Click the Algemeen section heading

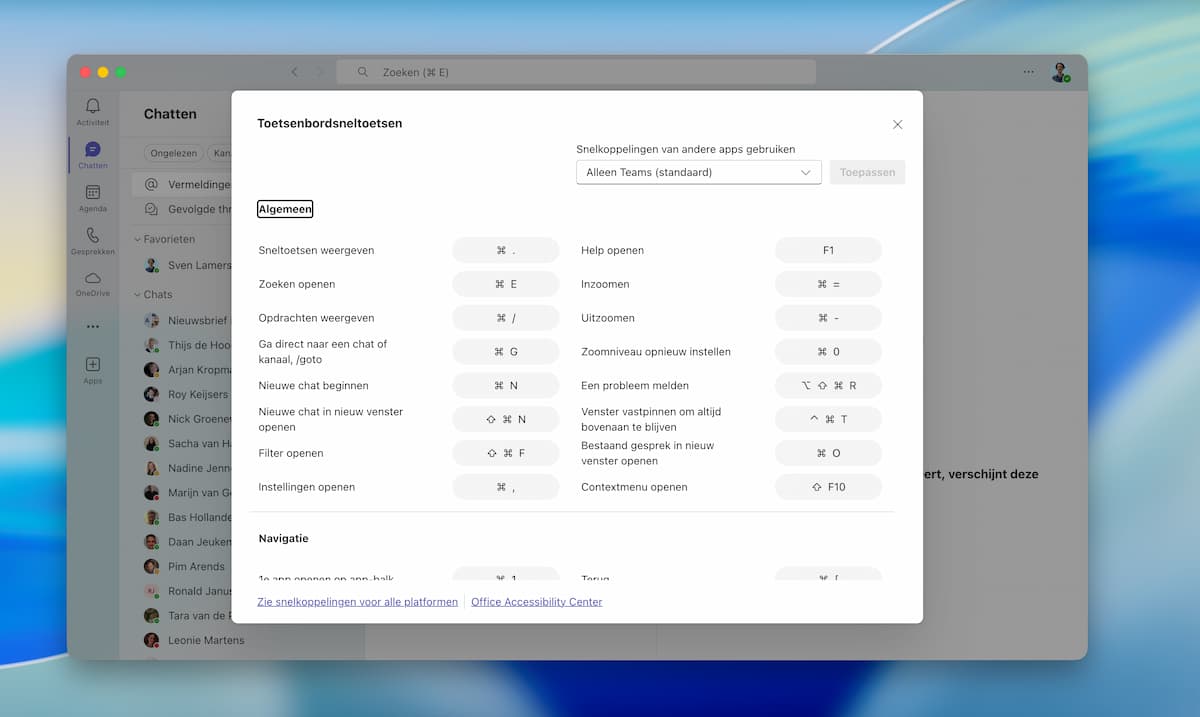click(285, 209)
